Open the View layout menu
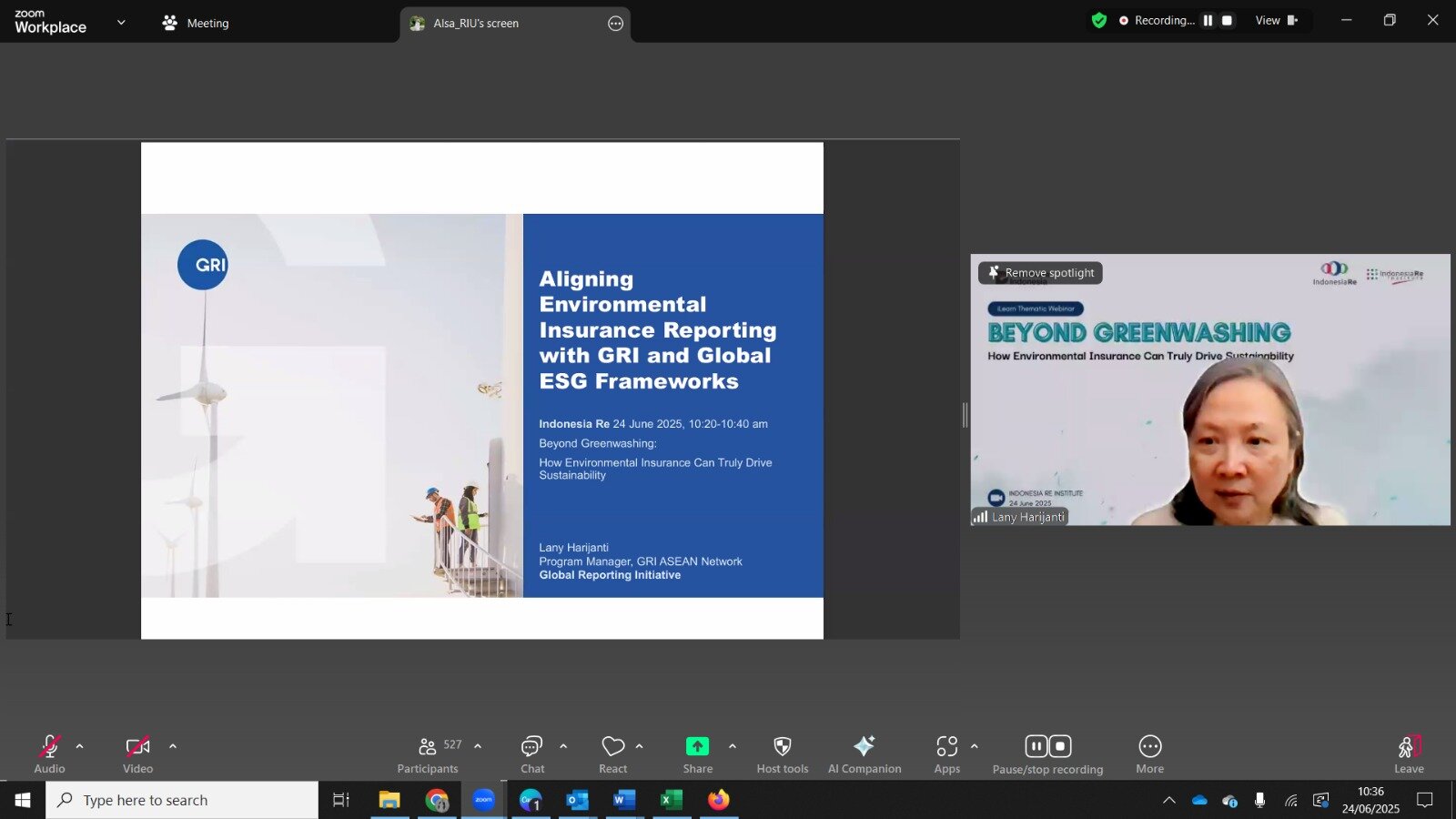 pos(1277,20)
